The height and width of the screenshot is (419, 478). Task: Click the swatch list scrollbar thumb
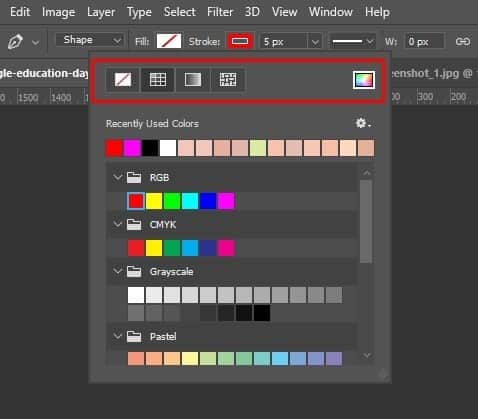pos(366,221)
